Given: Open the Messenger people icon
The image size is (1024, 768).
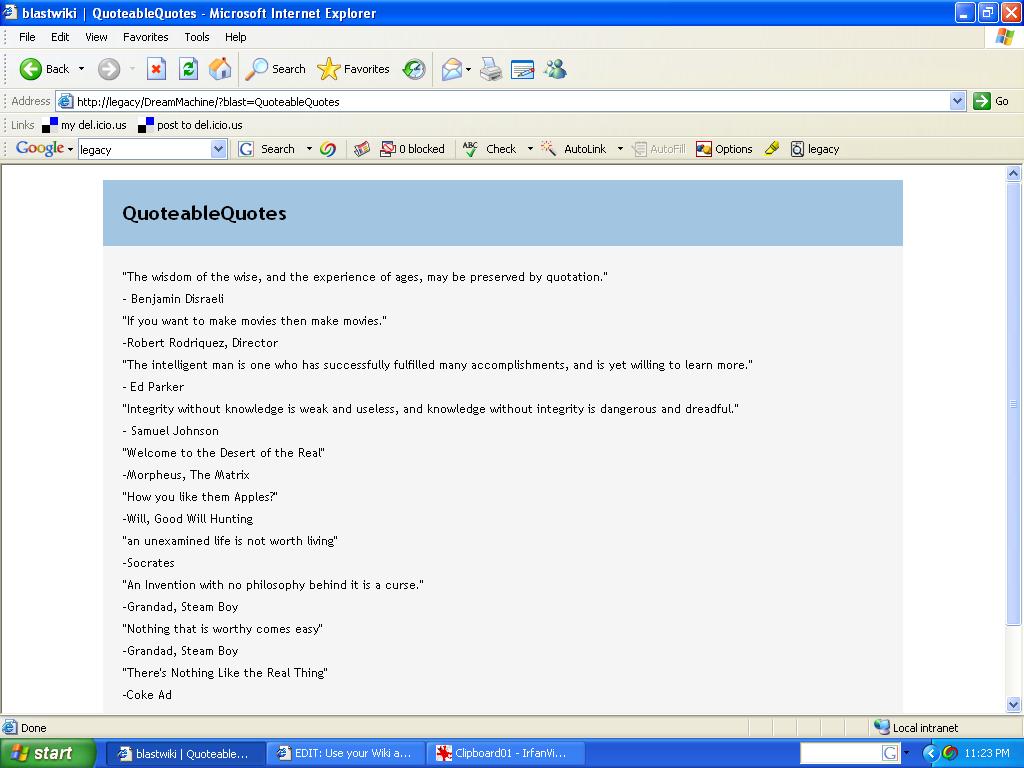Looking at the screenshot, I should (555, 69).
